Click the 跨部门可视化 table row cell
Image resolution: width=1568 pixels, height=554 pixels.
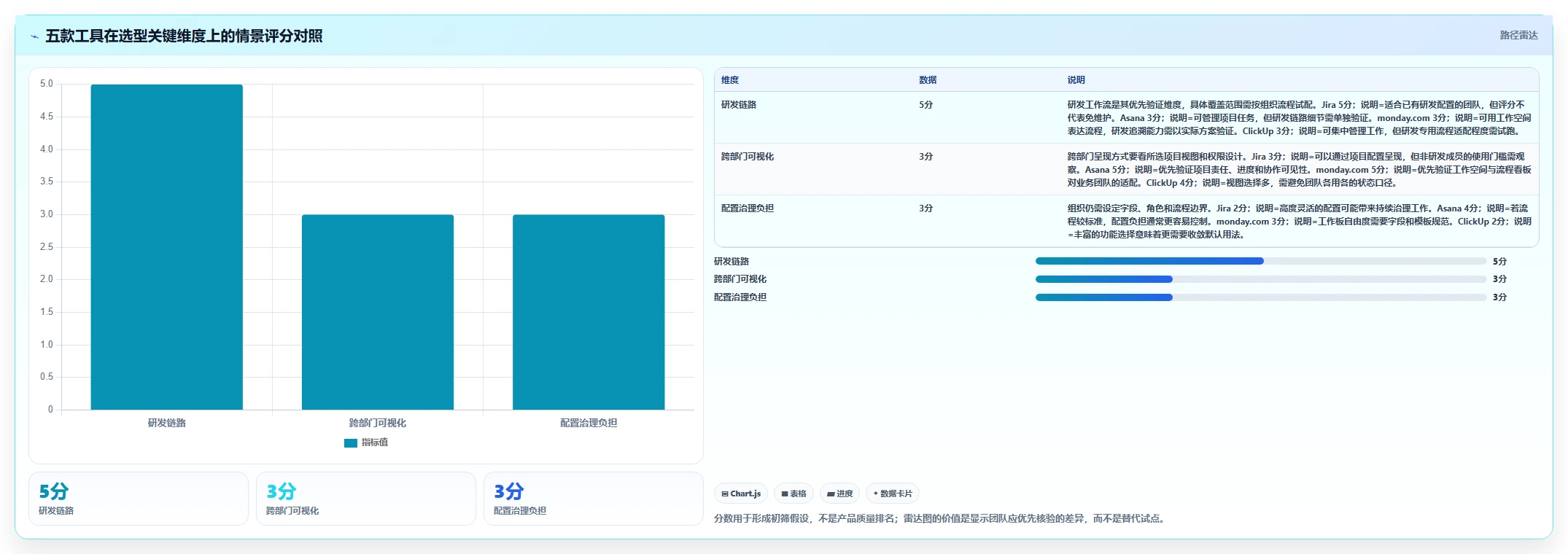[748, 157]
